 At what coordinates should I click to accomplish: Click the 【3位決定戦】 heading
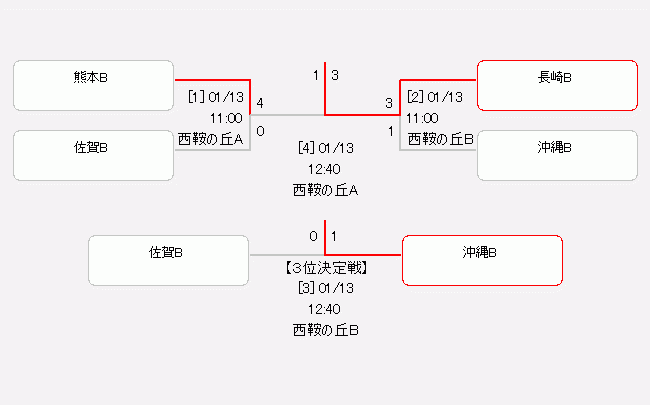(x=326, y=268)
